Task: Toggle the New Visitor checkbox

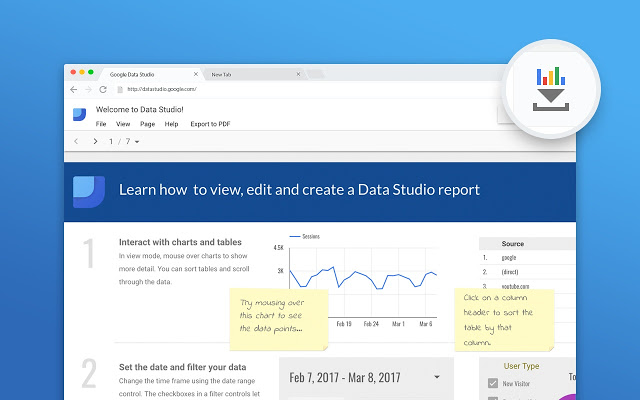Action: 493,383
